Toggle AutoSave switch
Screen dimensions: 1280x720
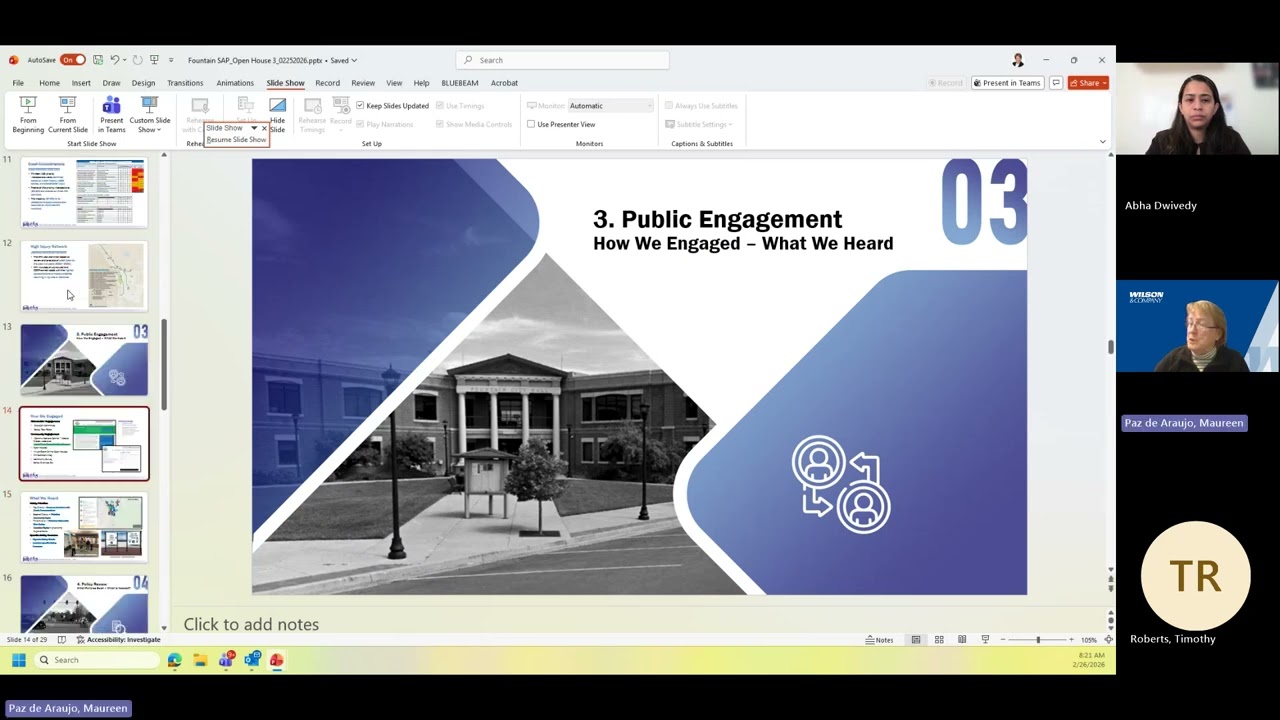click(72, 60)
